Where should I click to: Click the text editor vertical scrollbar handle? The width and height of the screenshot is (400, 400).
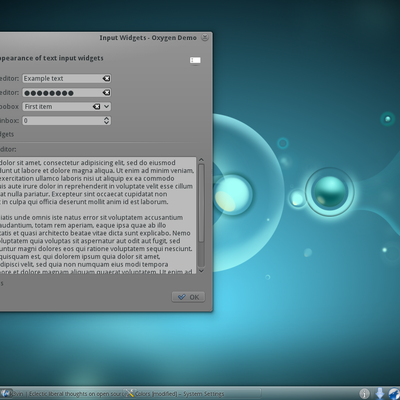(x=201, y=203)
